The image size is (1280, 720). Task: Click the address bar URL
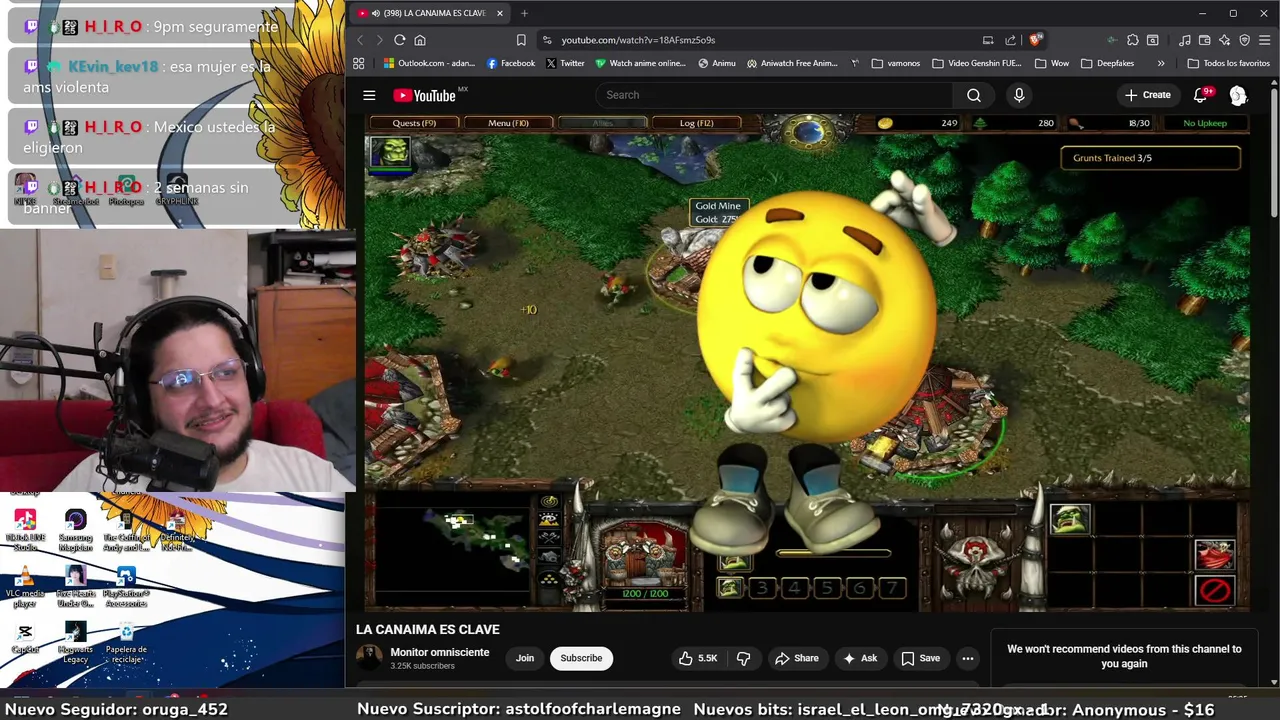click(638, 40)
